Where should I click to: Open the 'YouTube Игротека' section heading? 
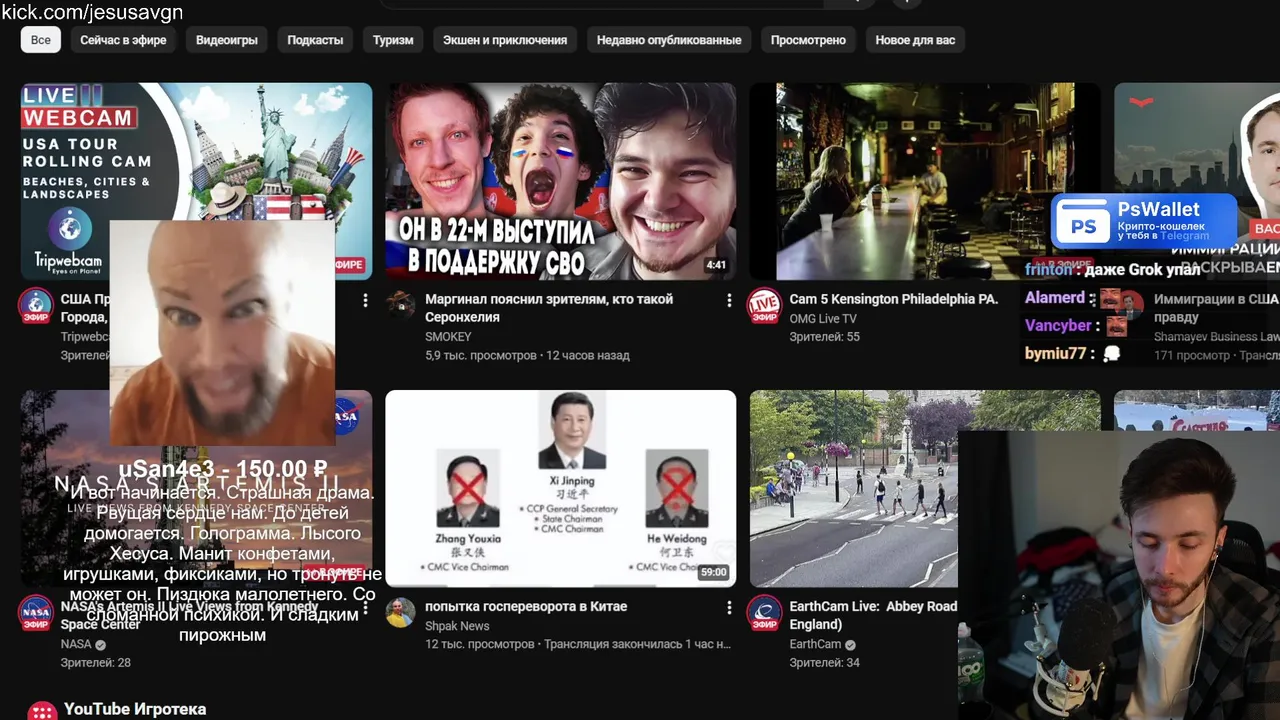click(135, 709)
